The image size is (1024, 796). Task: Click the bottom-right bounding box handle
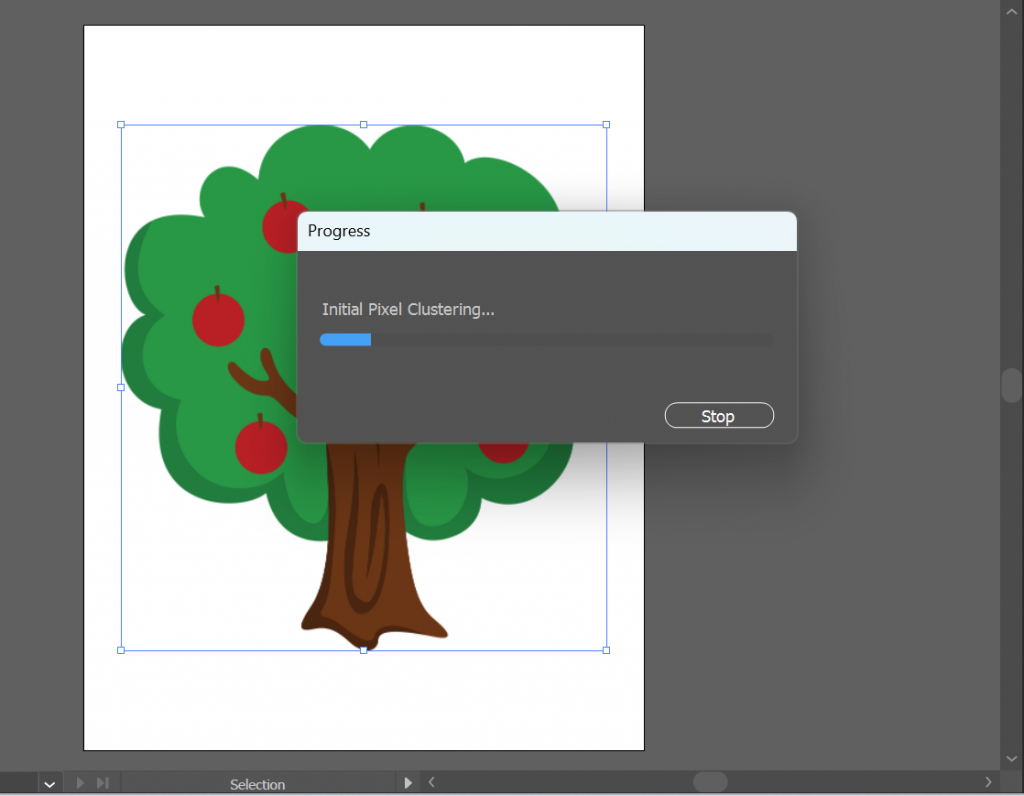coord(606,650)
